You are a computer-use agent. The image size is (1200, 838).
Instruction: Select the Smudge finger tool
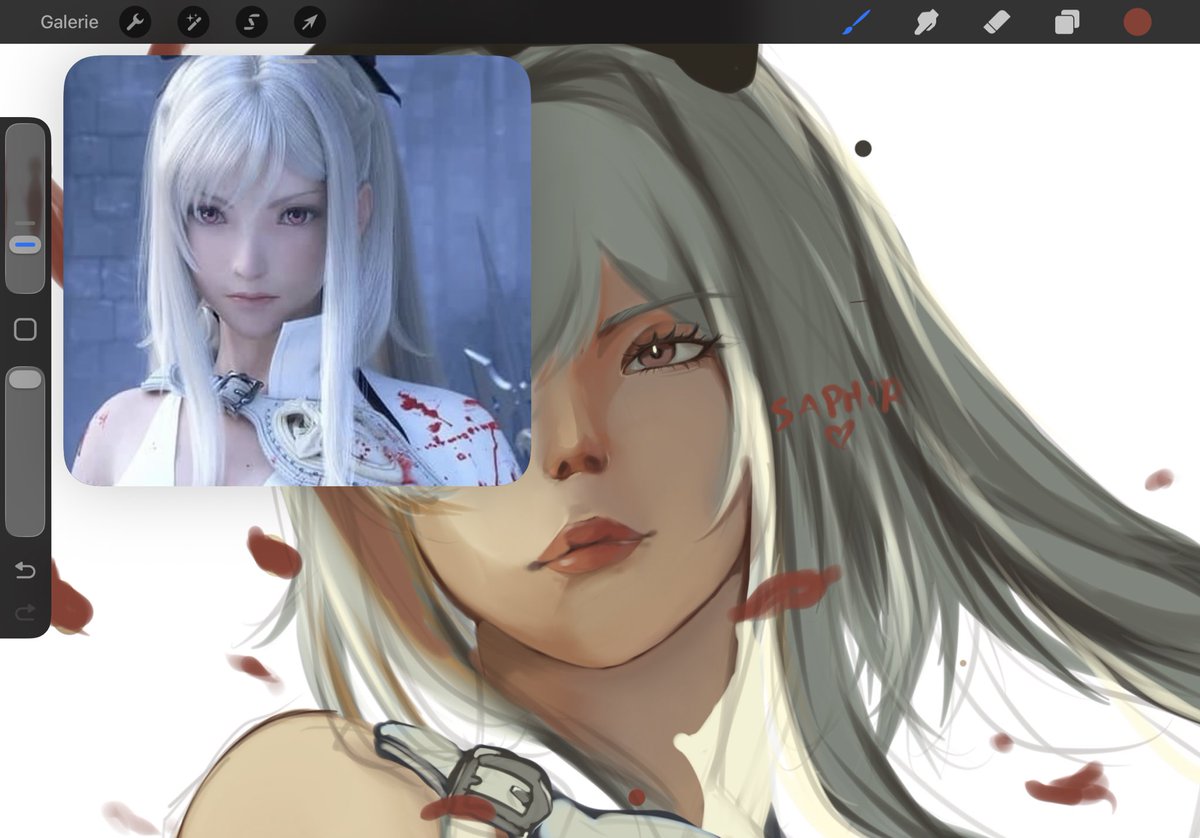[927, 22]
